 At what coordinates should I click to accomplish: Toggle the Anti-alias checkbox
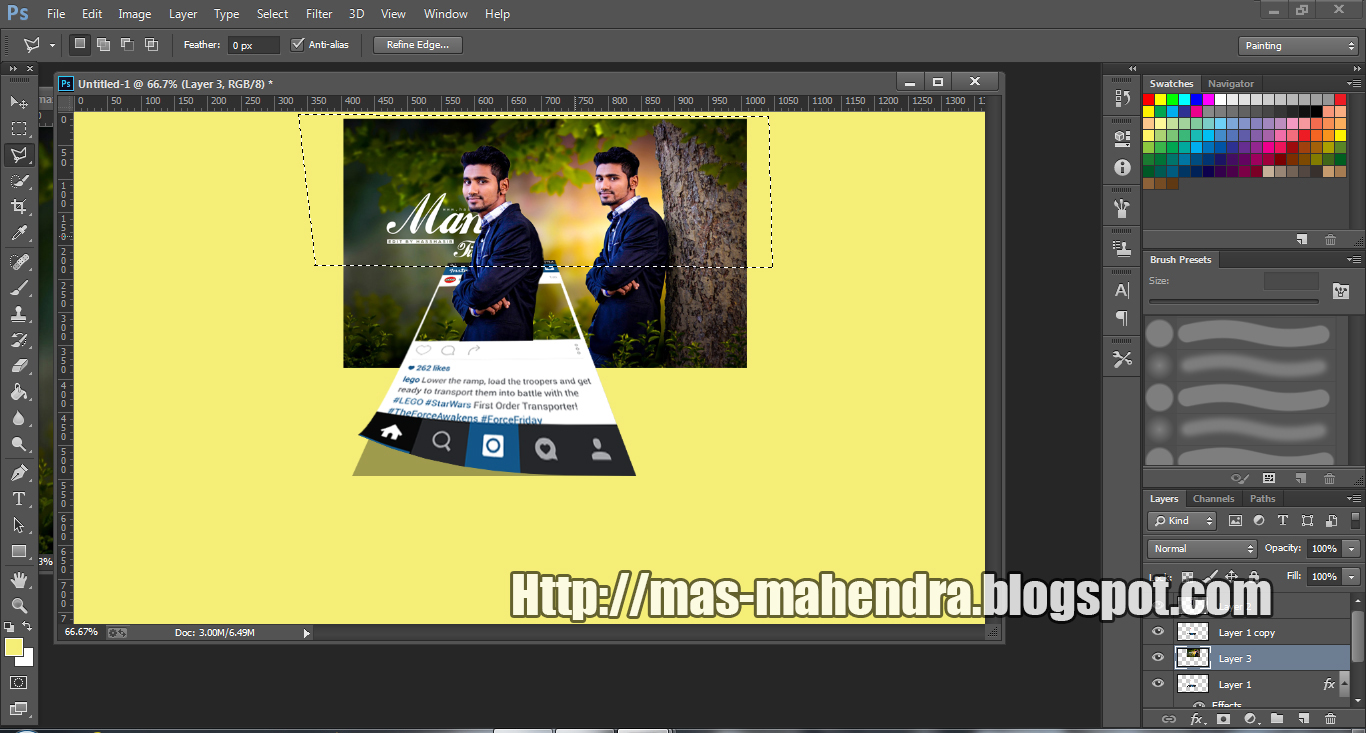pyautogui.click(x=298, y=43)
